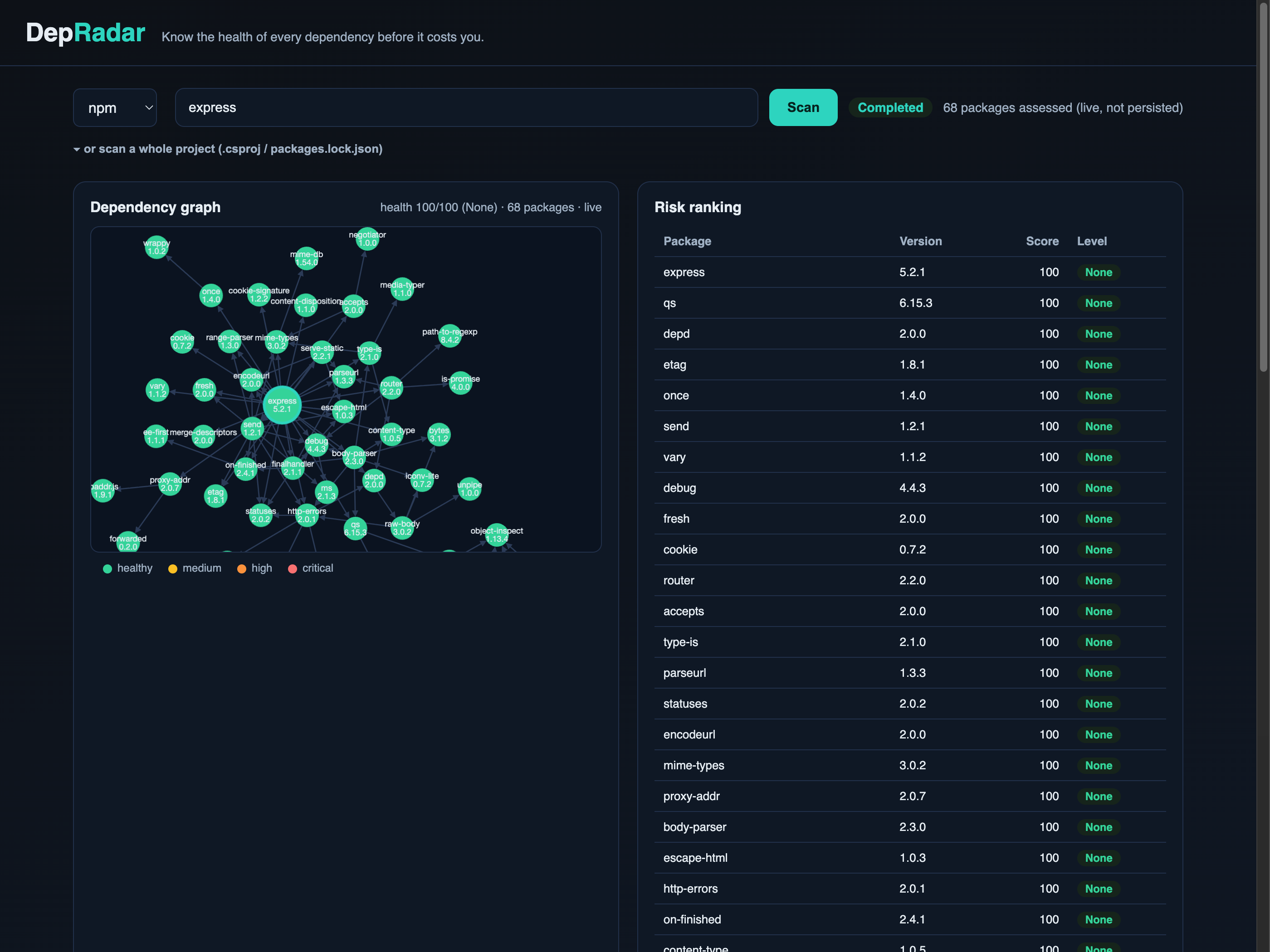Select the express 5.2.1 graph node
This screenshot has width=1270, height=952.
tap(282, 405)
